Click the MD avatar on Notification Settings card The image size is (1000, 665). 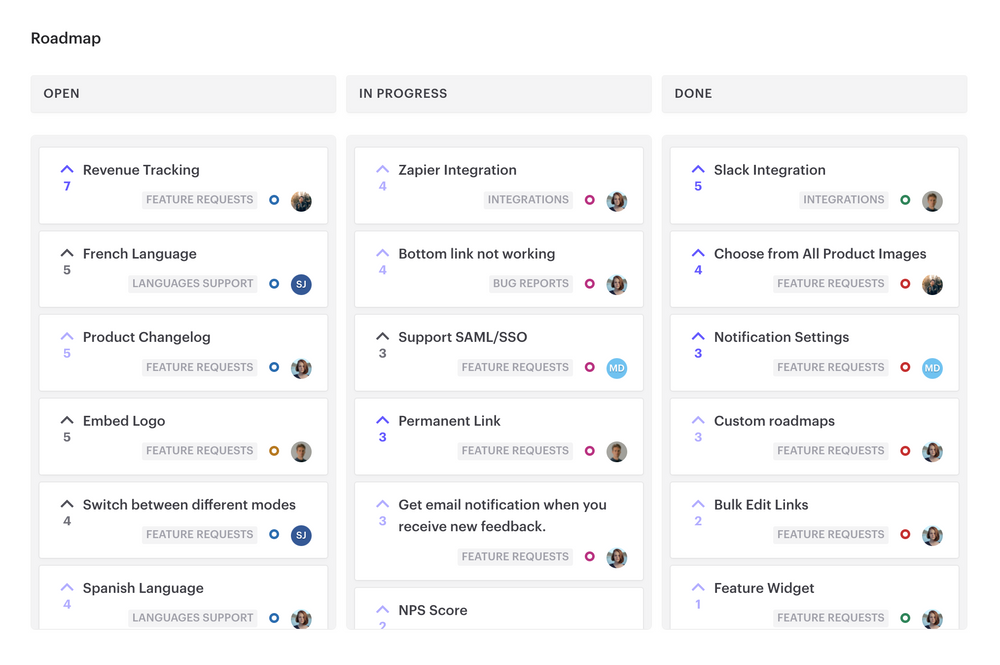[932, 368]
